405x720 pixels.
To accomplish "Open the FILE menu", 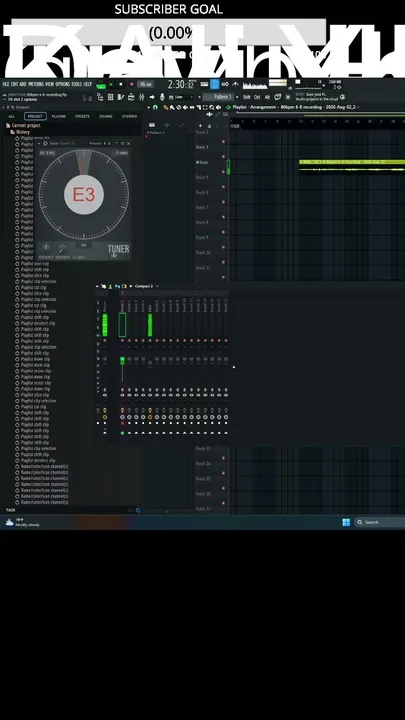I will point(6,84).
